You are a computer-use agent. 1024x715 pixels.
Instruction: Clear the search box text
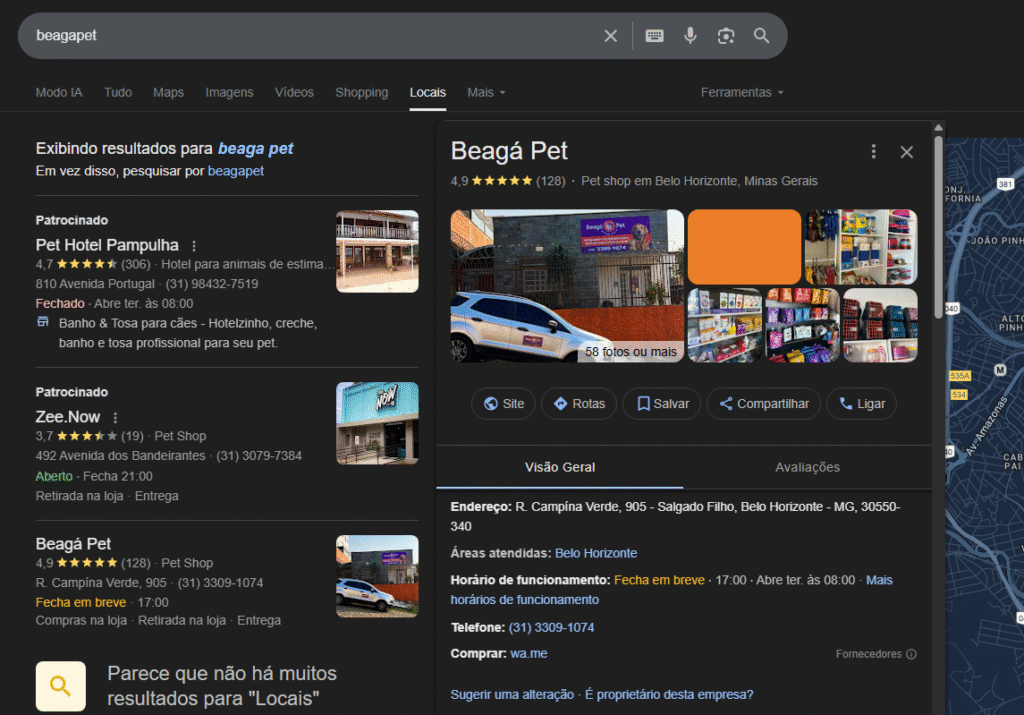click(x=610, y=36)
